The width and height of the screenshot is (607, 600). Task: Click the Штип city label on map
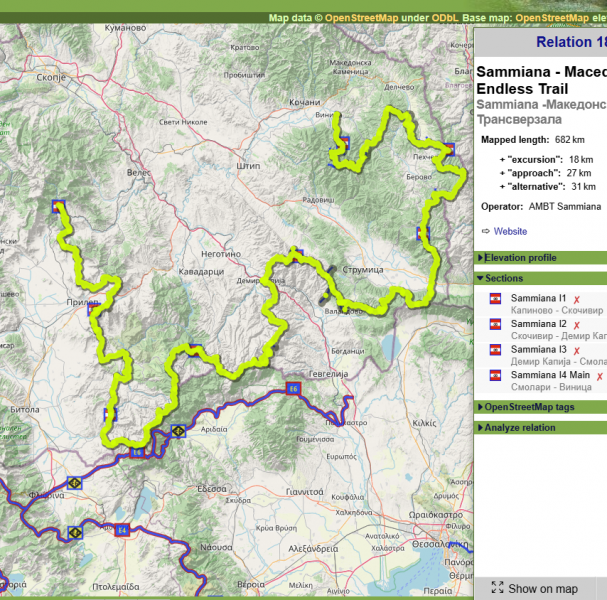tap(248, 166)
